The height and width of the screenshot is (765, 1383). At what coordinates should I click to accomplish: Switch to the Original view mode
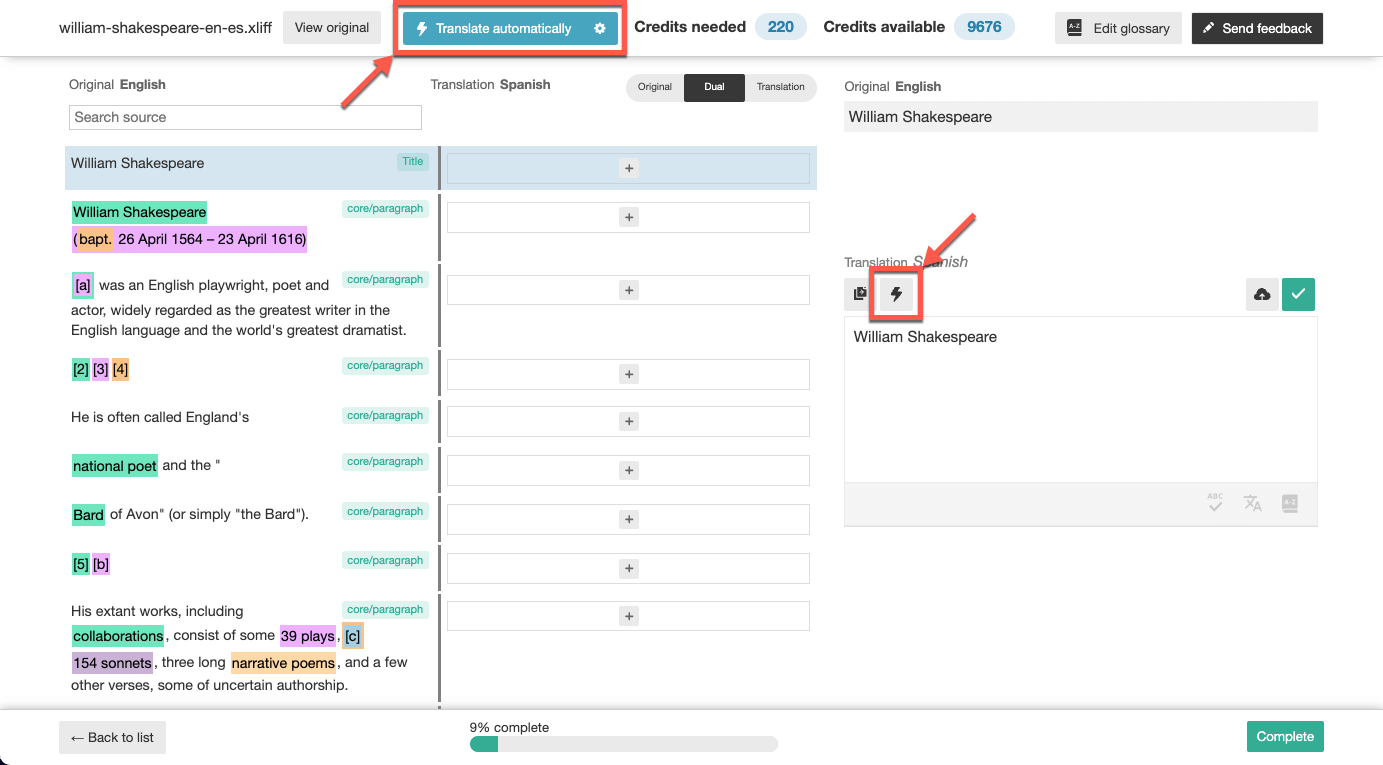[655, 87]
